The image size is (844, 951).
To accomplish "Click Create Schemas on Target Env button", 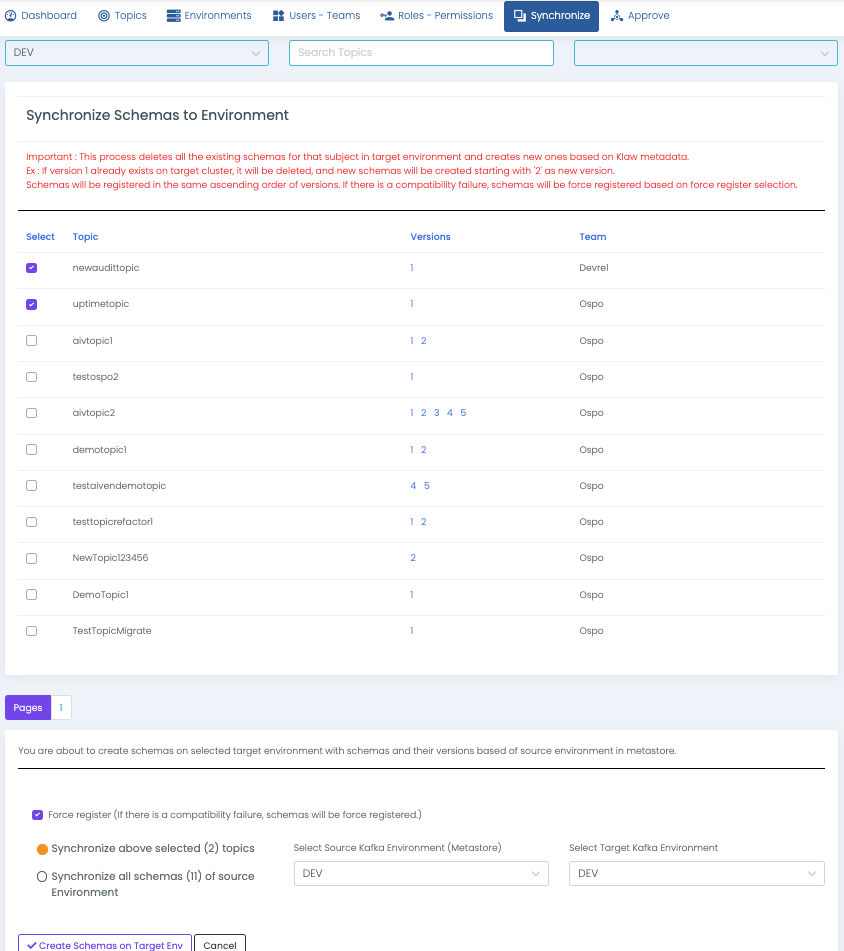I will point(105,945).
